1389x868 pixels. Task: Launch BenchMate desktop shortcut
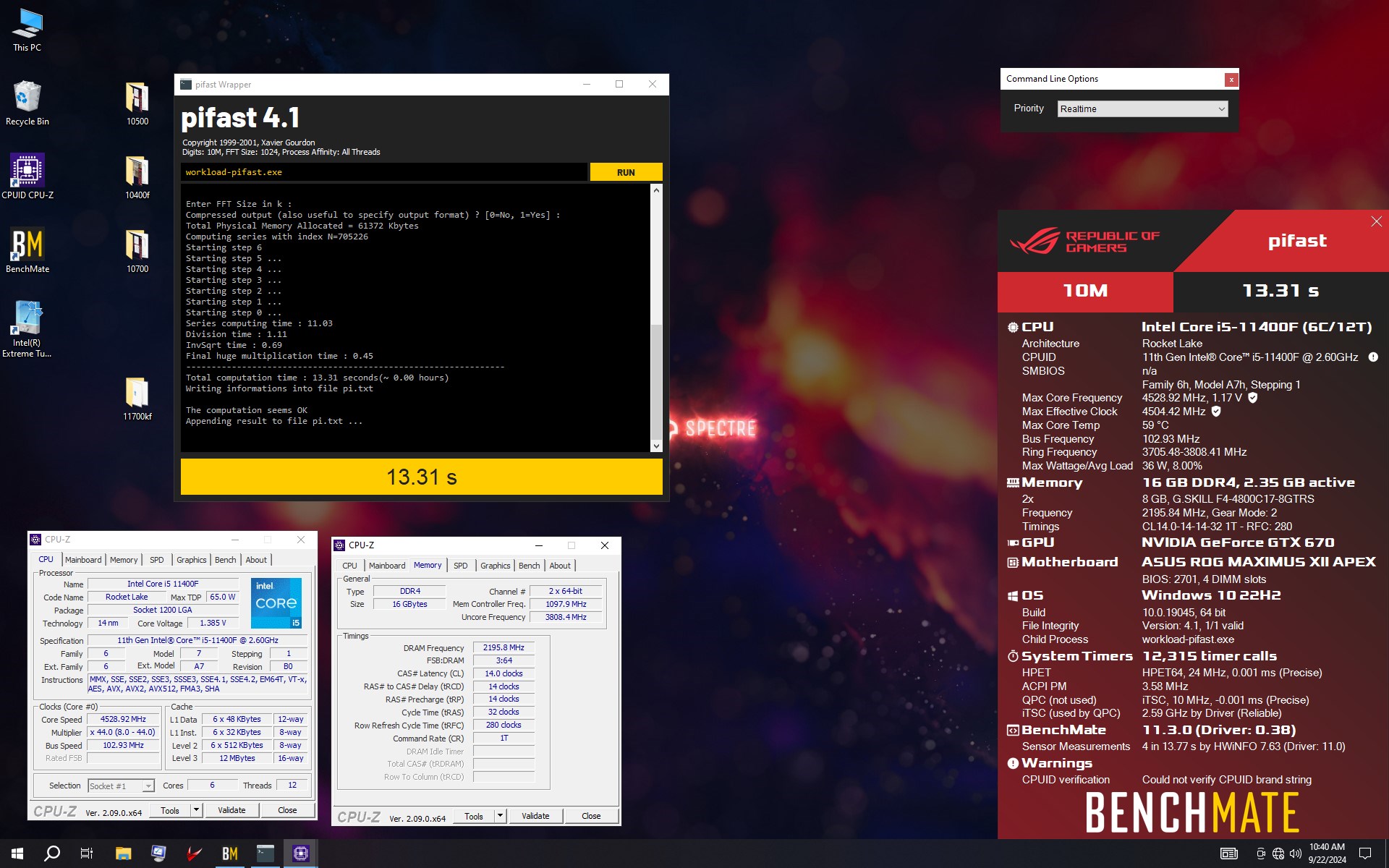click(27, 250)
